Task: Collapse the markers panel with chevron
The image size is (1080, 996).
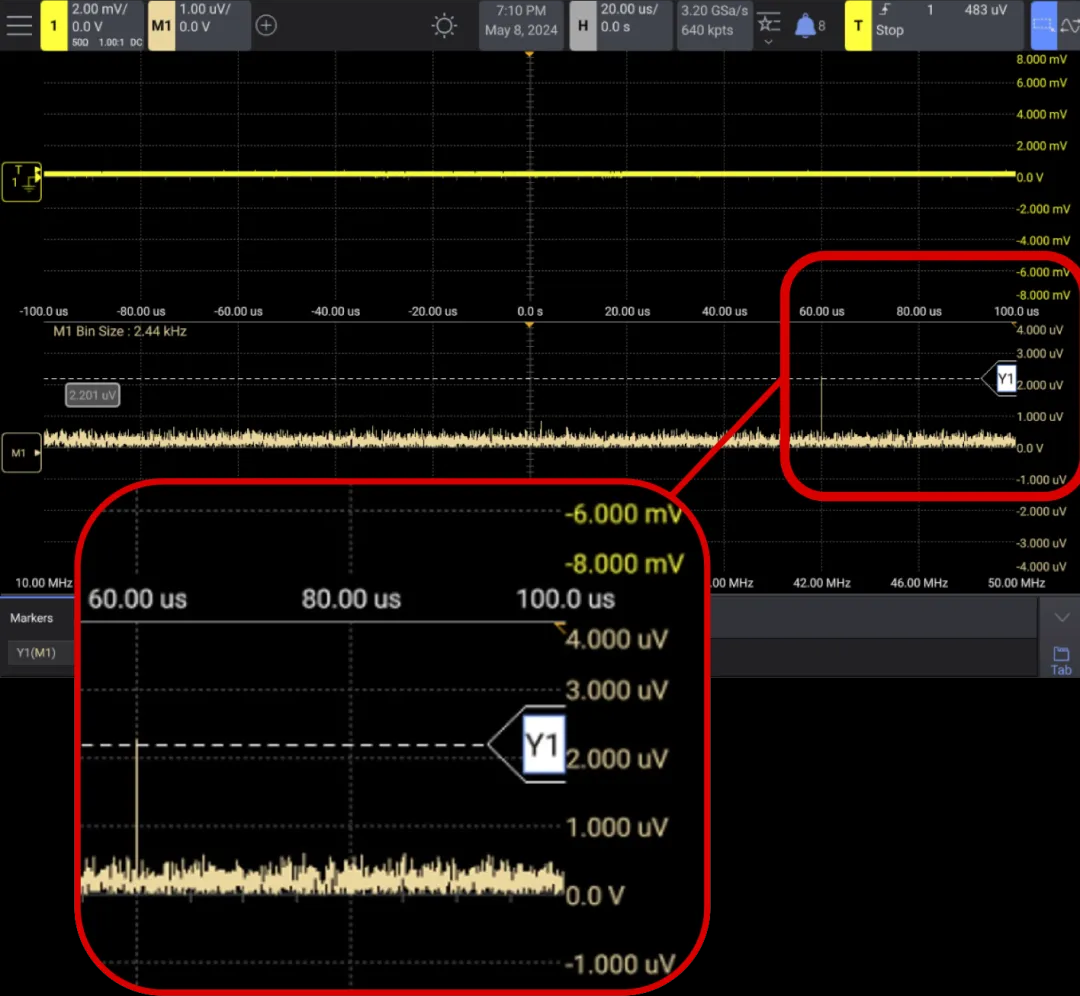Action: pos(1061,618)
